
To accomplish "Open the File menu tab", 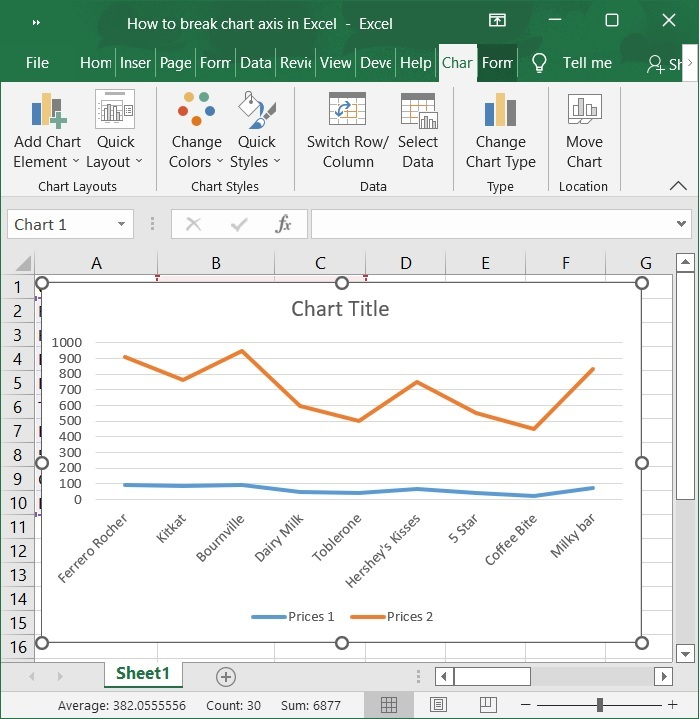I will 37,63.
